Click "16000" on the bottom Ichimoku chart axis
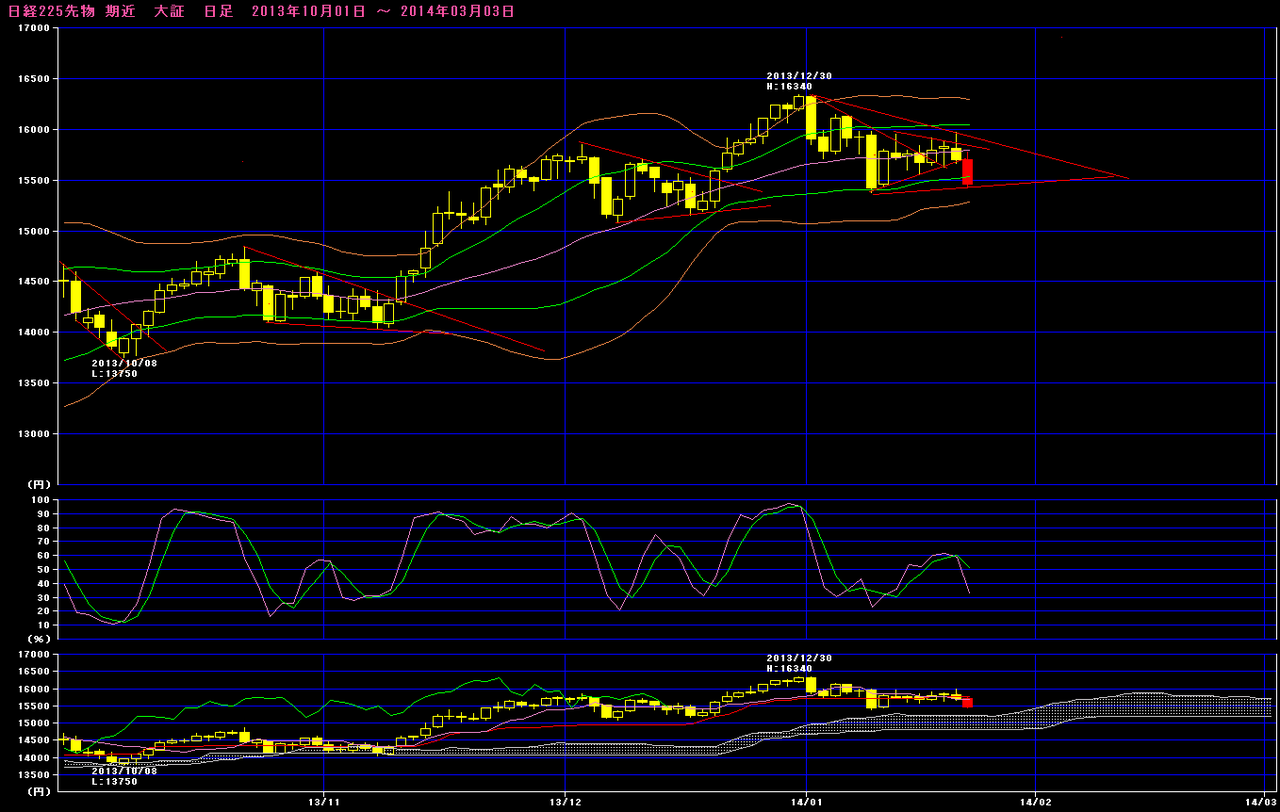 (x=34, y=689)
